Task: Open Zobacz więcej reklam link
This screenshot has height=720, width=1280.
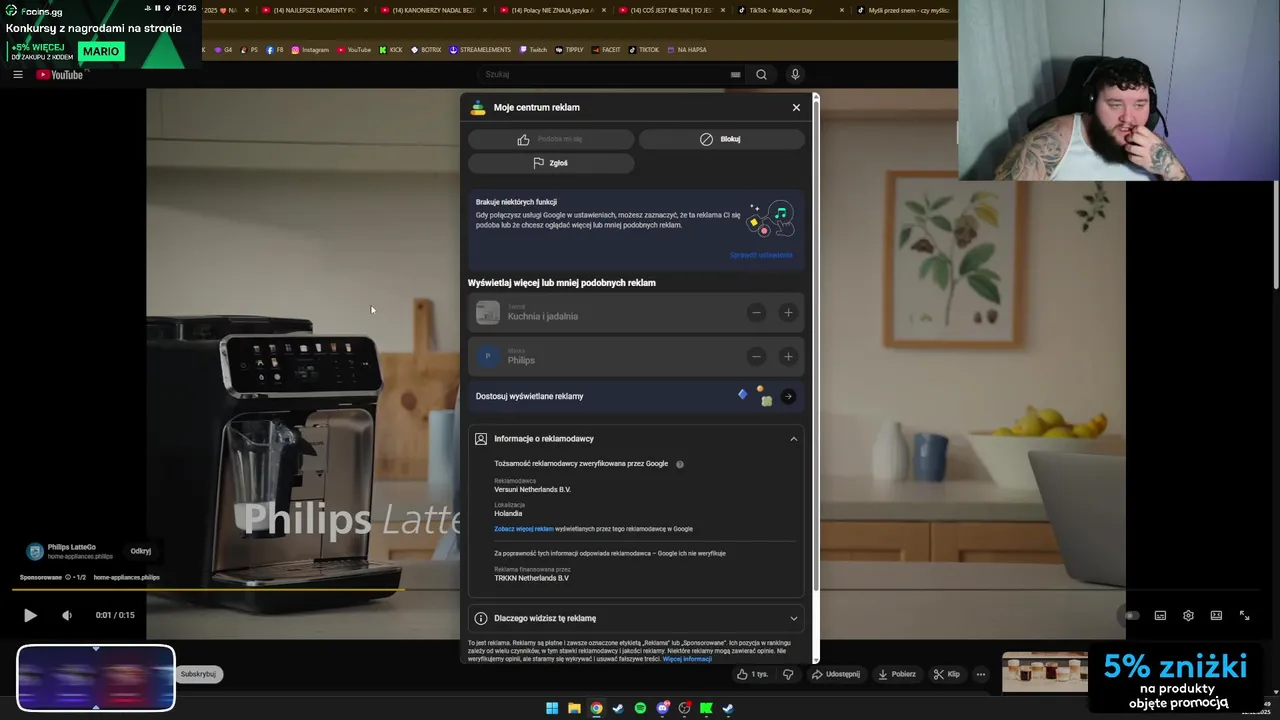Action: pyautogui.click(x=523, y=529)
